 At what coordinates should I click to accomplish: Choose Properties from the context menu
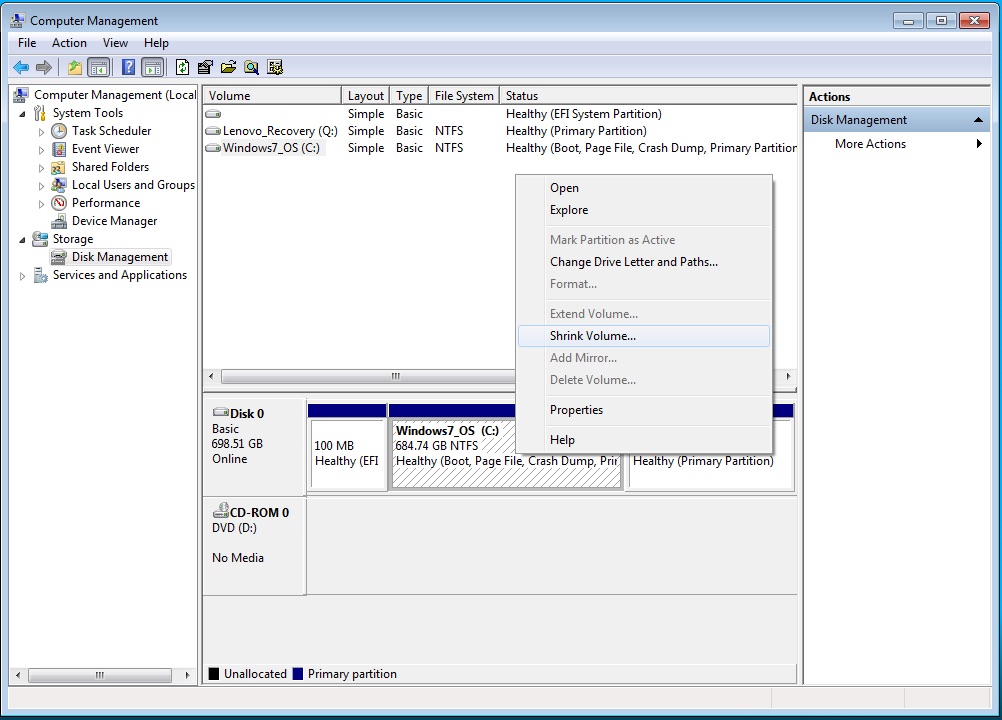pyautogui.click(x=644, y=410)
